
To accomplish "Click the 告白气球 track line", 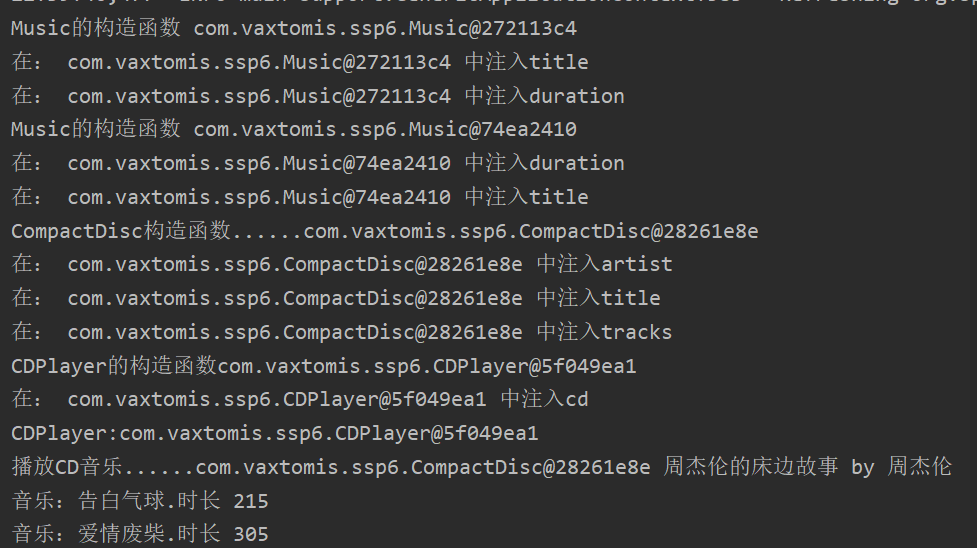I will click(140, 500).
